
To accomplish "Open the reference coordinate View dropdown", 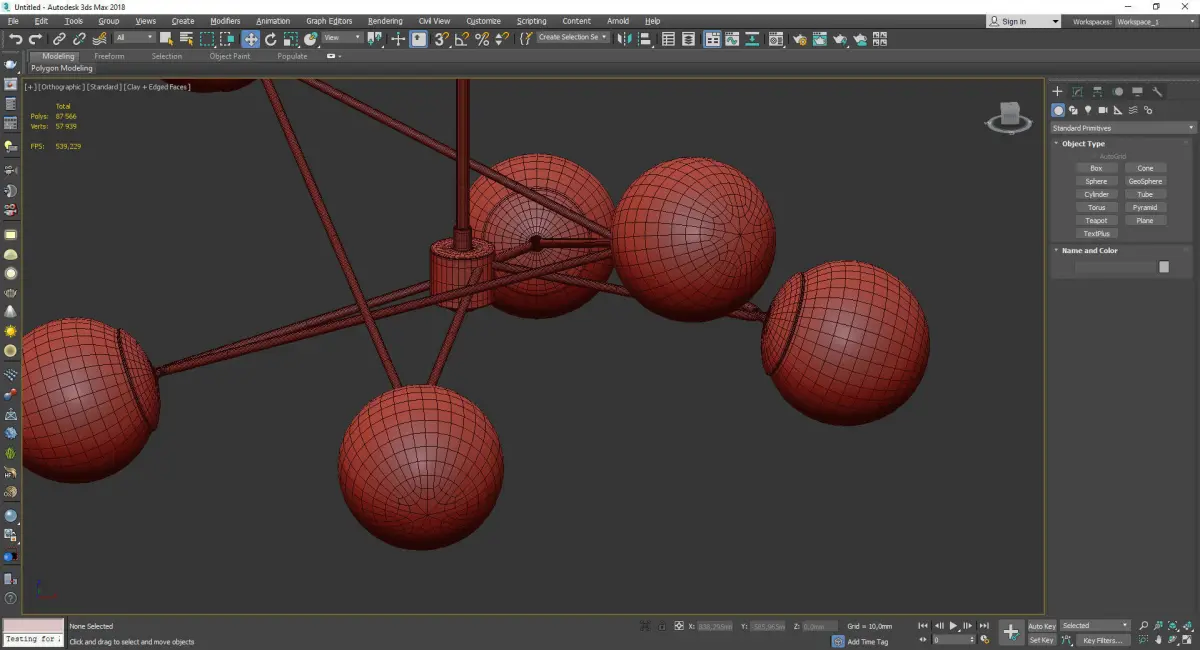I will [342, 38].
